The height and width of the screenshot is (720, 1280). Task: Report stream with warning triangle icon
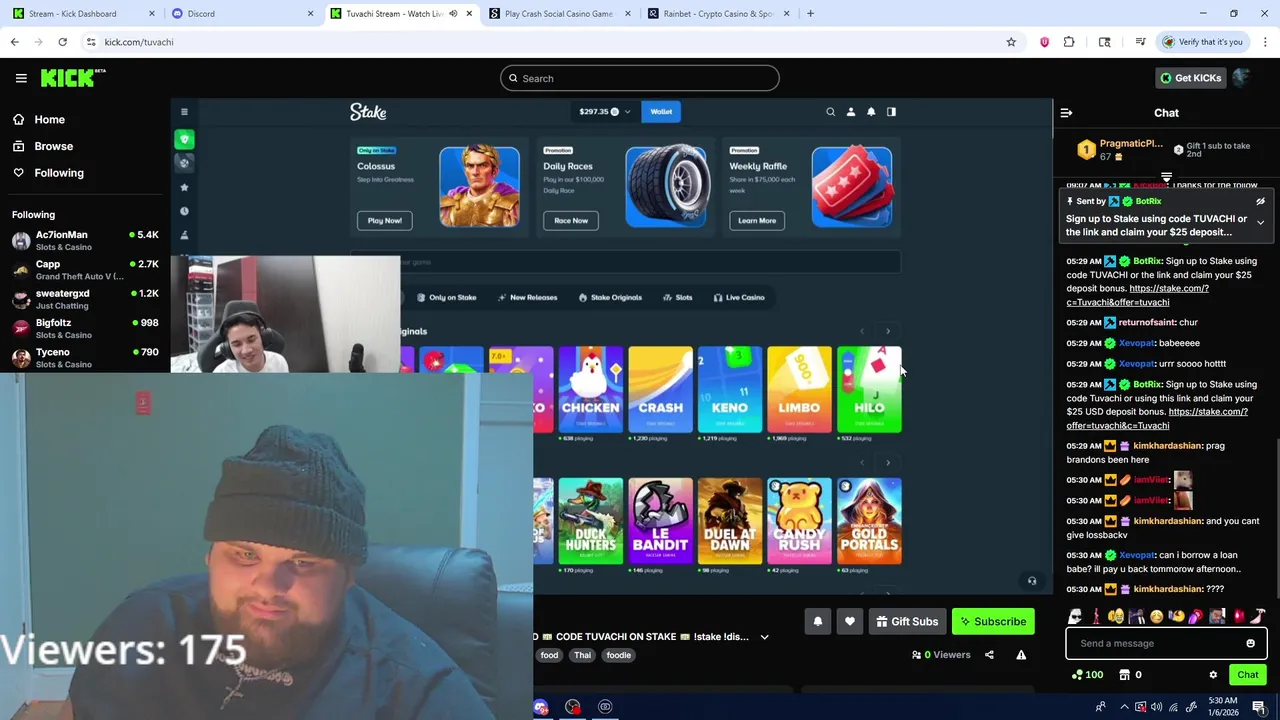(x=1021, y=655)
